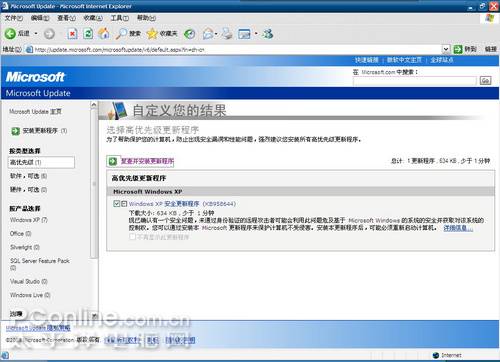Click the 微软中文主页 header link

(404, 60)
